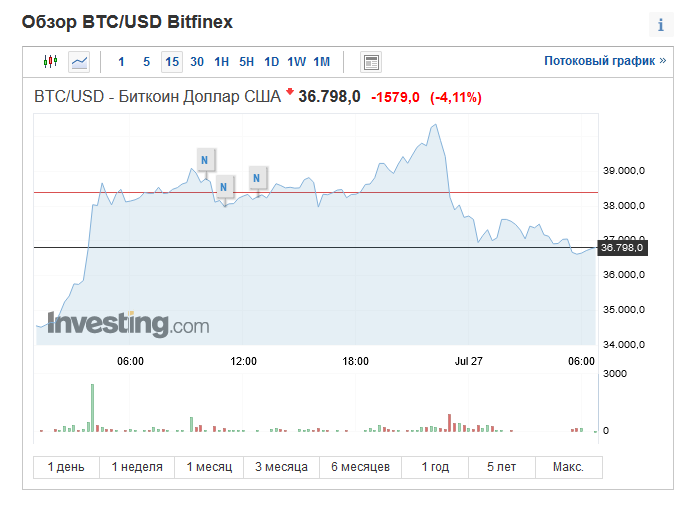
Task: Open the news table panel icon
Action: point(371,62)
